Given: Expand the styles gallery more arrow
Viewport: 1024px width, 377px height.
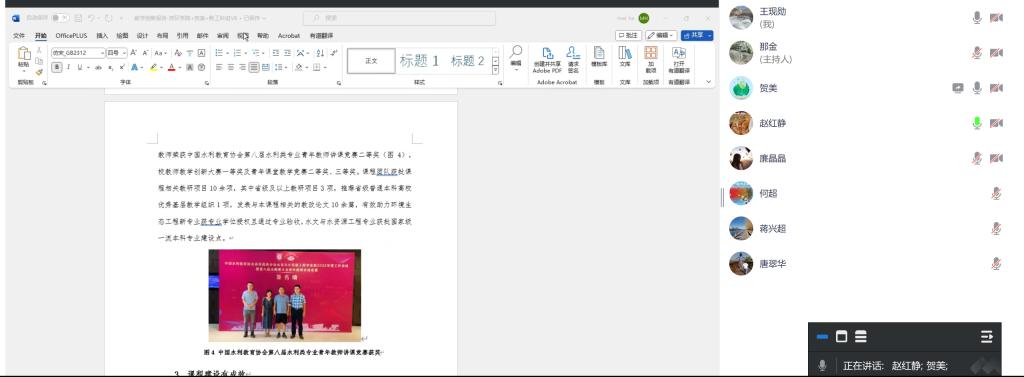Looking at the screenshot, I should (x=496, y=70).
